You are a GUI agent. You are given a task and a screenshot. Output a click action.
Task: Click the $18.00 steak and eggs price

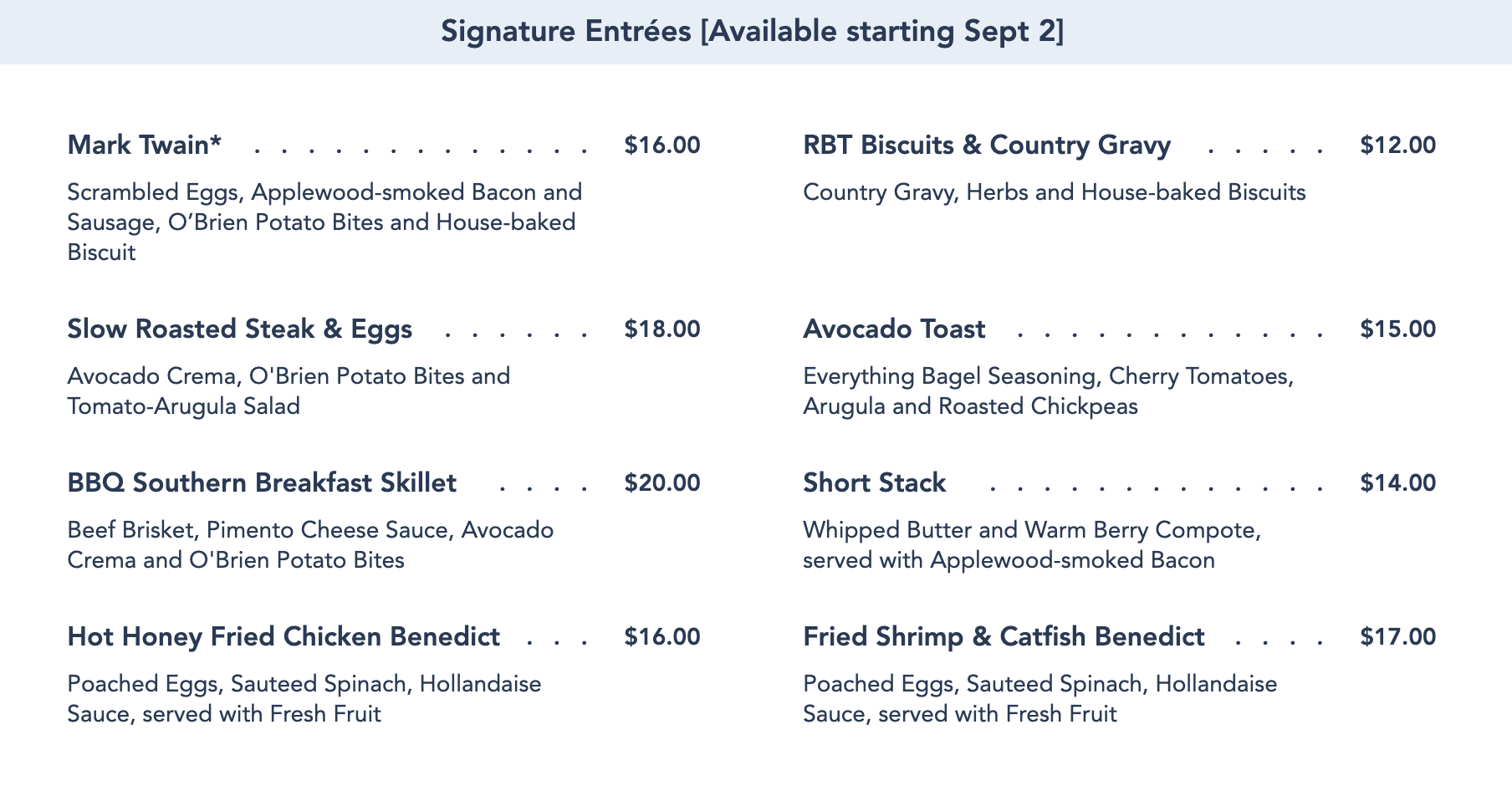(661, 329)
